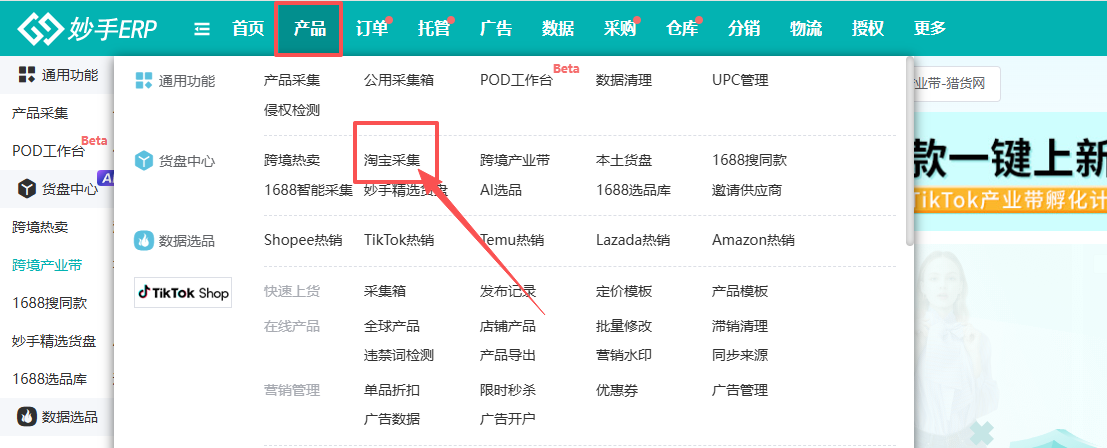
Task: Open 单品折扣
Action: coord(392,390)
